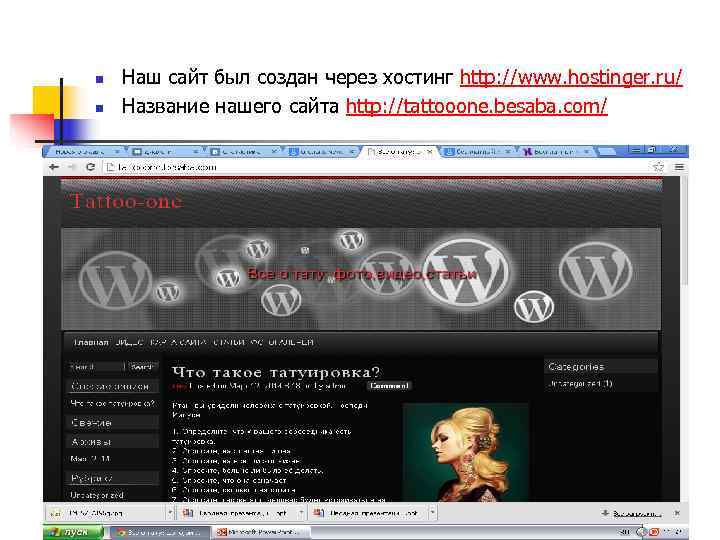Viewport: 720px width, 540px height.
Task: Open the Фотогалерея menu item
Action: click(x=282, y=343)
